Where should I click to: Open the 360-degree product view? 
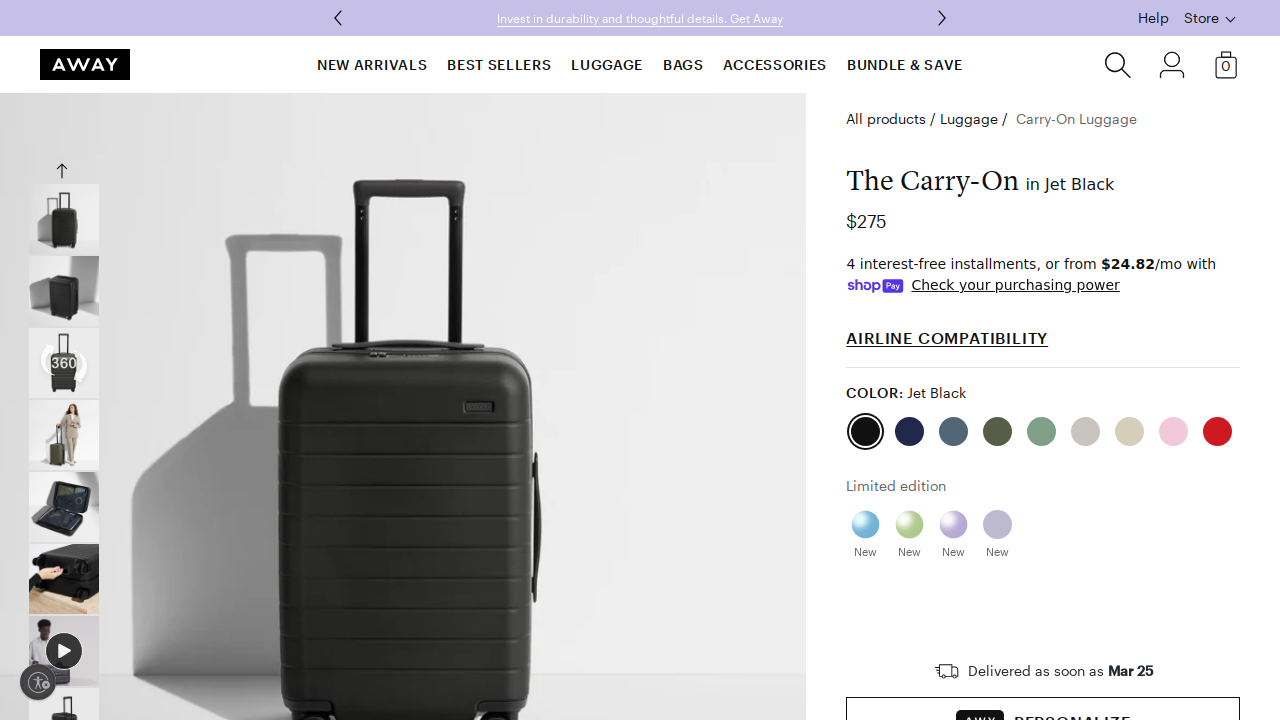63,361
